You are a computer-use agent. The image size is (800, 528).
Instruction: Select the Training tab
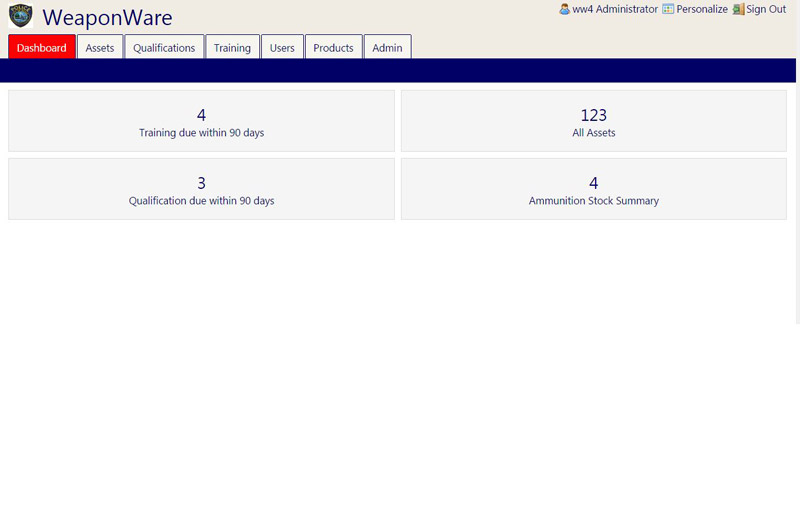click(232, 47)
